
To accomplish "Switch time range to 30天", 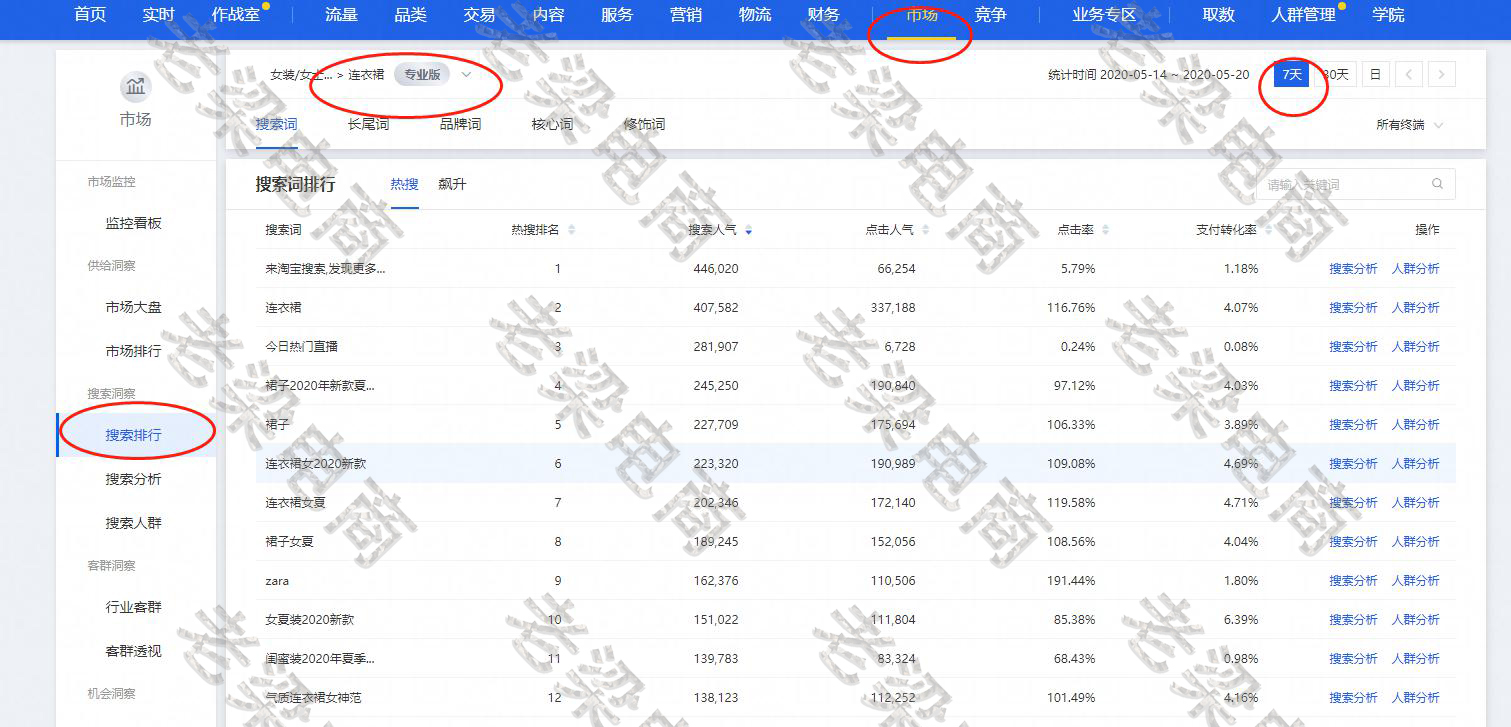I will click(x=1336, y=74).
